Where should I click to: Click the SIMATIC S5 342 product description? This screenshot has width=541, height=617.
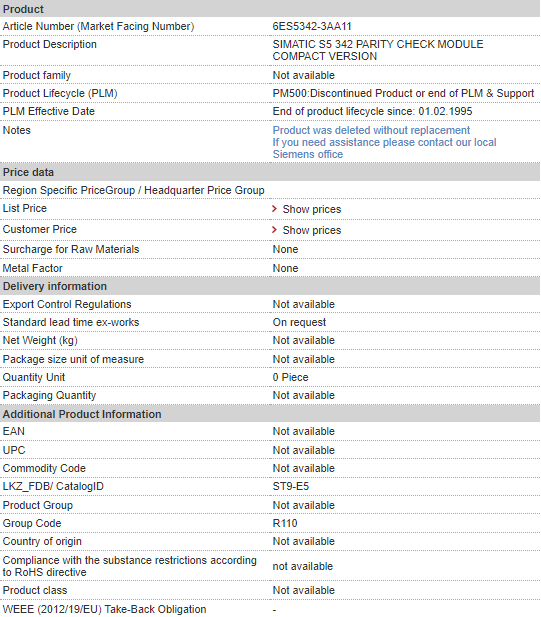pyautogui.click(x=378, y=50)
